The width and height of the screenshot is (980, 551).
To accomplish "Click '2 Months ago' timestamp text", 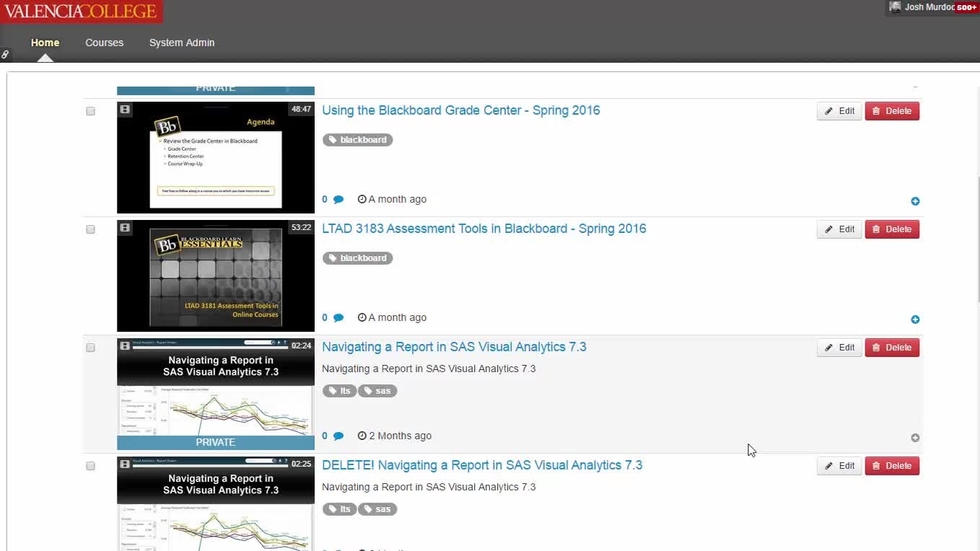I will point(400,436).
